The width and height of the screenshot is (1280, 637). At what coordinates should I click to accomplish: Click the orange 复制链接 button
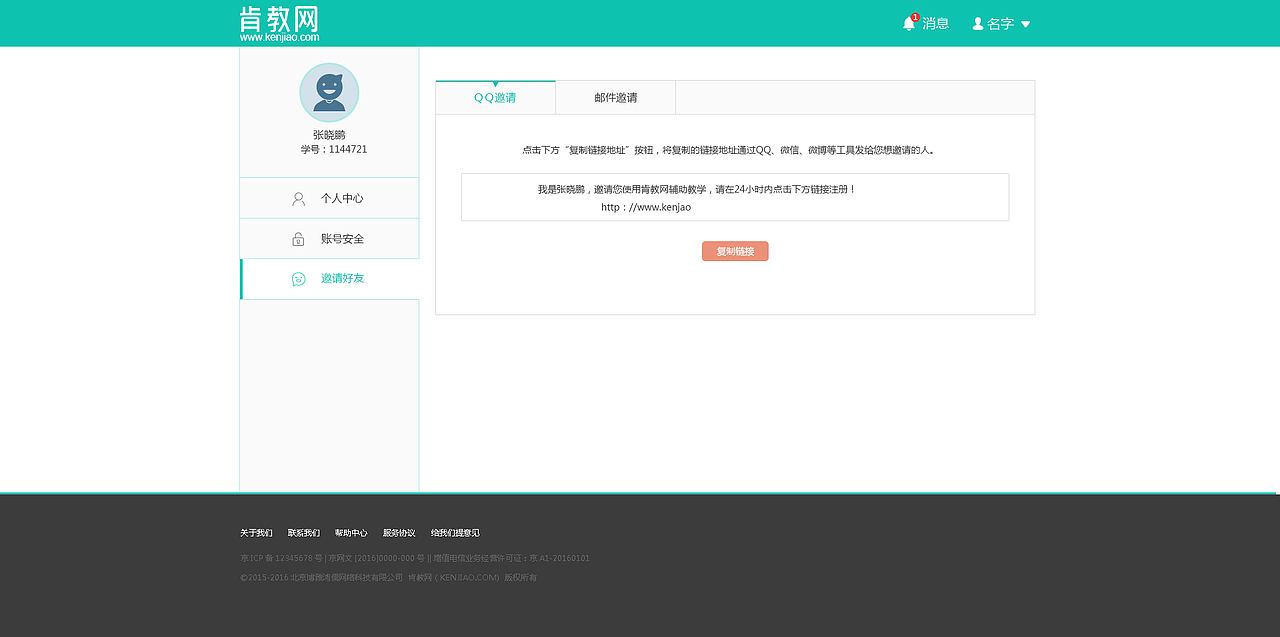tap(735, 251)
